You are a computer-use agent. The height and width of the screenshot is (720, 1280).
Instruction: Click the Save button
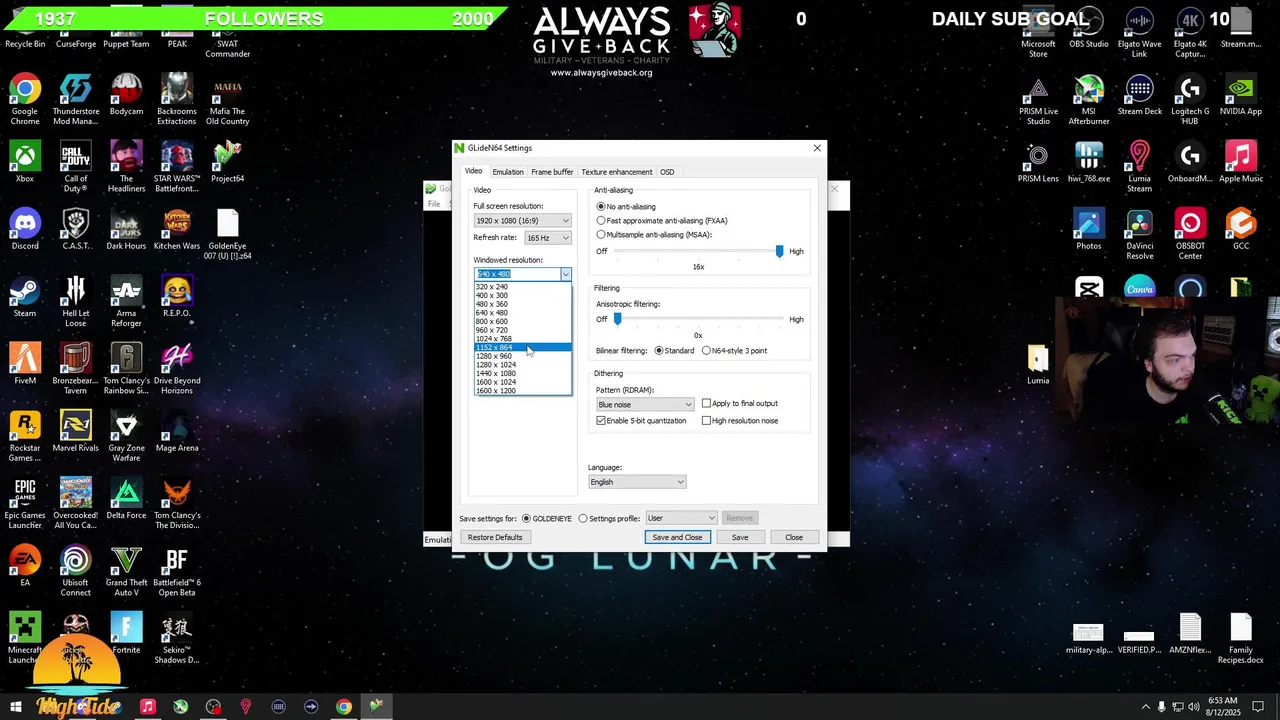[x=739, y=537]
